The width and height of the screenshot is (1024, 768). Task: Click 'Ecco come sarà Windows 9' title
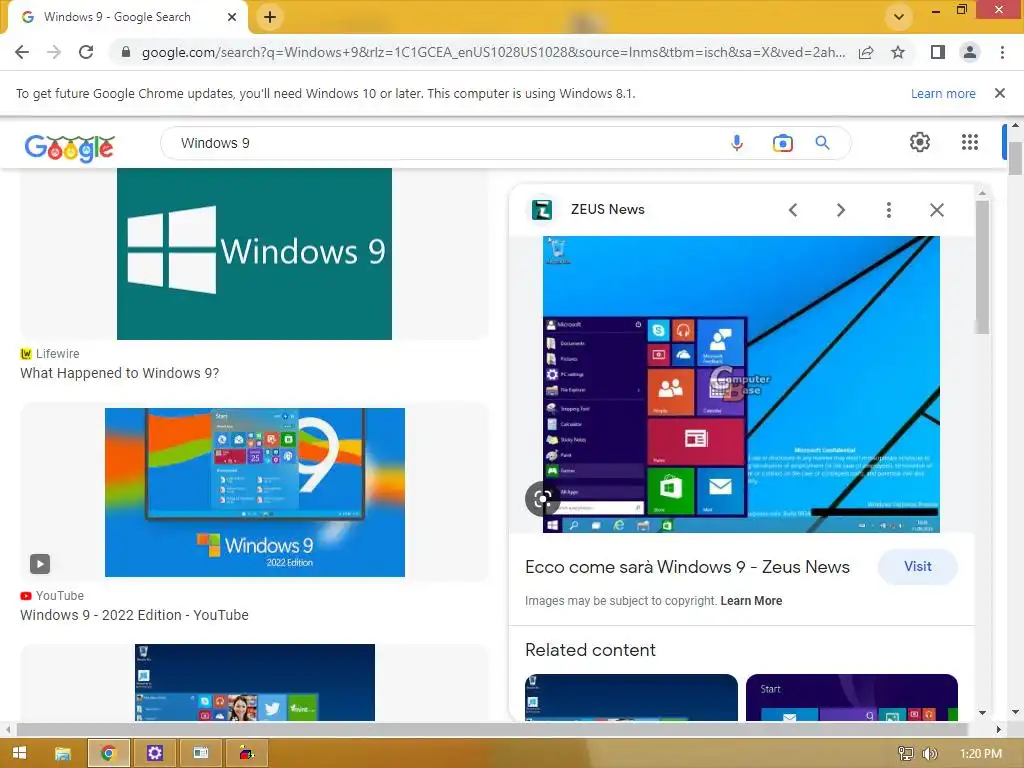[x=688, y=567]
